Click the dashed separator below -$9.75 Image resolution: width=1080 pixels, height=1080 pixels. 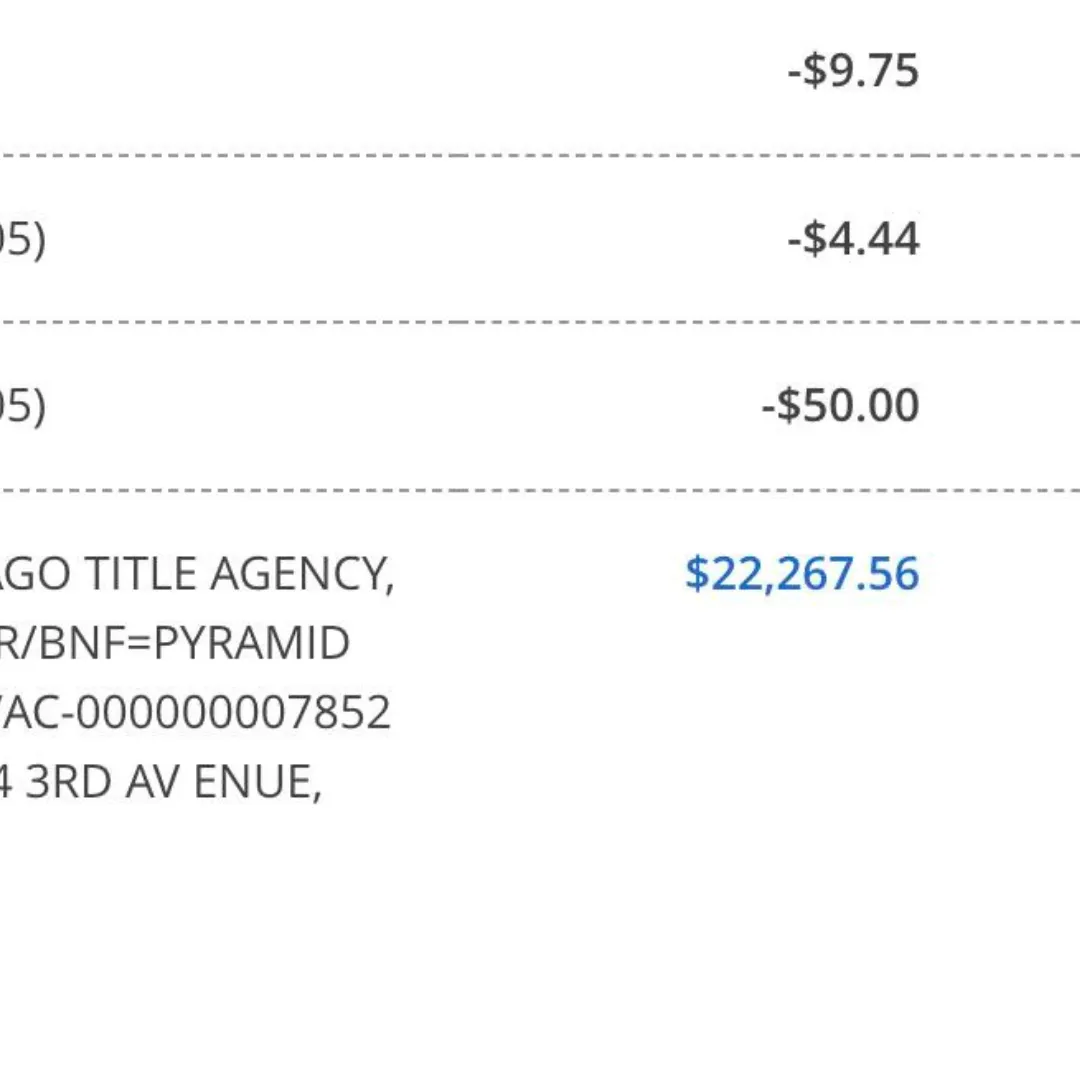540,156
